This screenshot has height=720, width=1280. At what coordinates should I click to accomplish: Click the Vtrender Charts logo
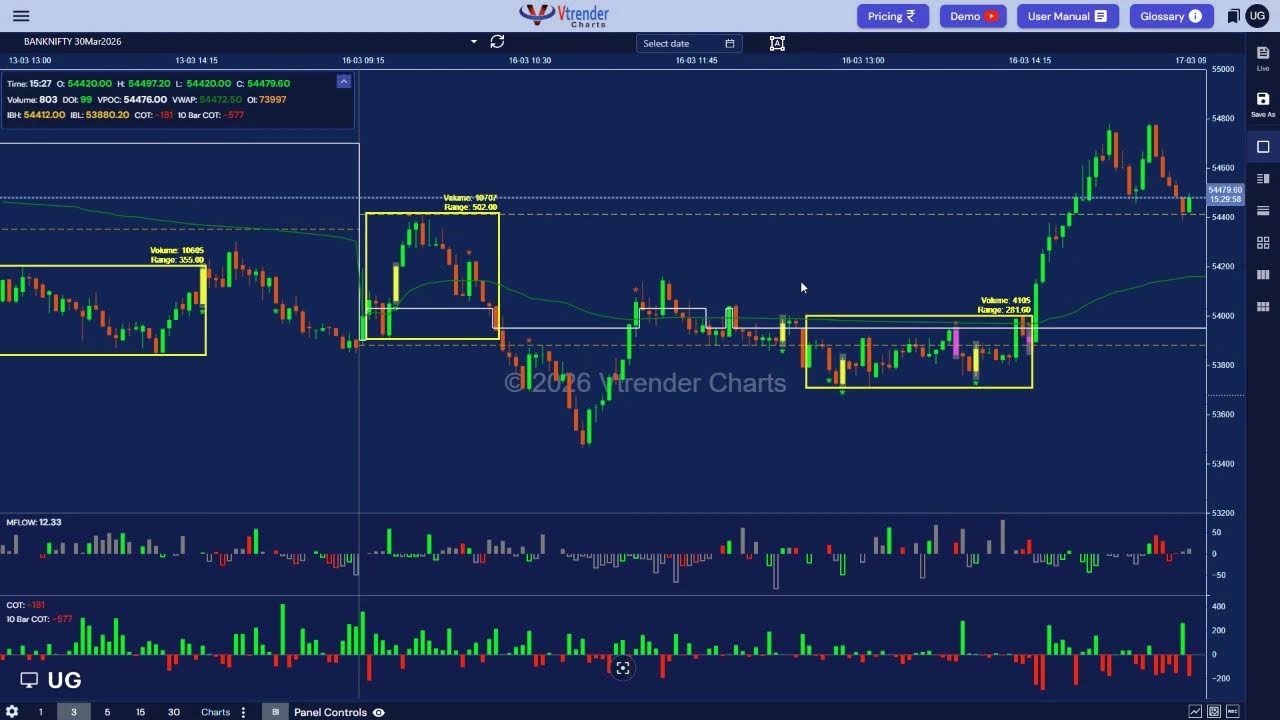pyautogui.click(x=564, y=15)
